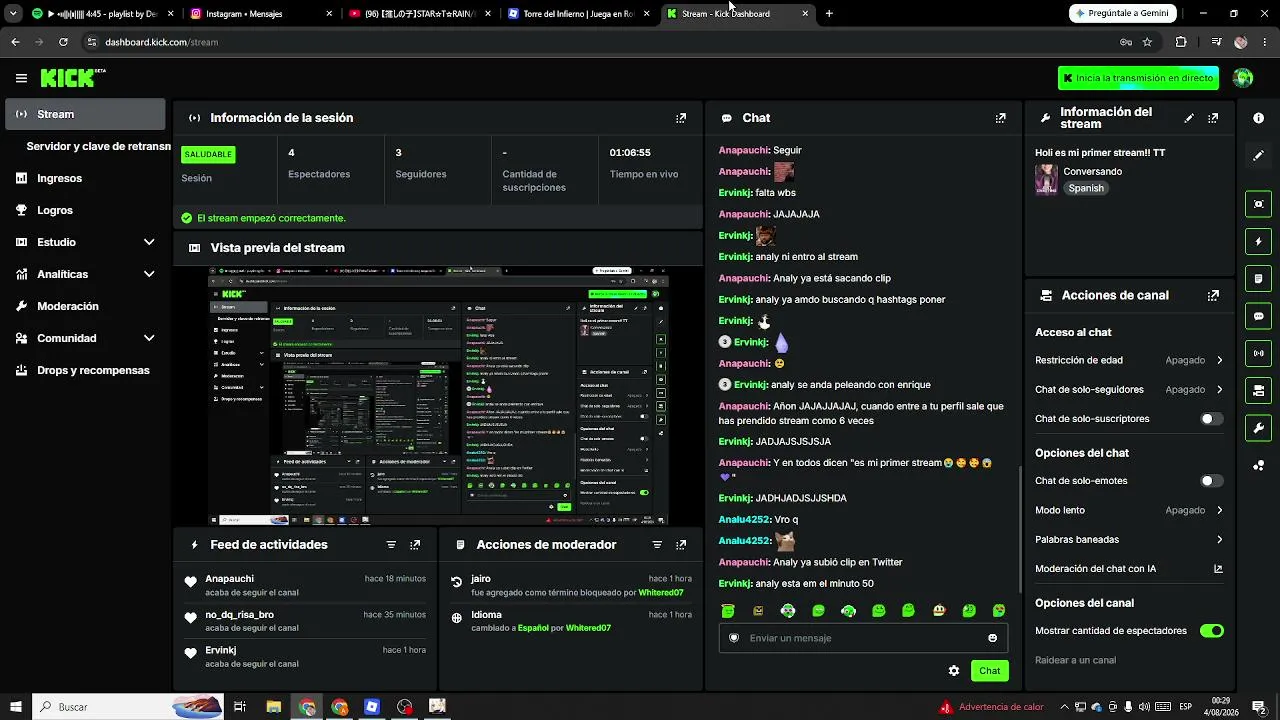Switch to the Instagram Mensajes browser tab
This screenshot has height=720, width=1280.
pos(261,14)
